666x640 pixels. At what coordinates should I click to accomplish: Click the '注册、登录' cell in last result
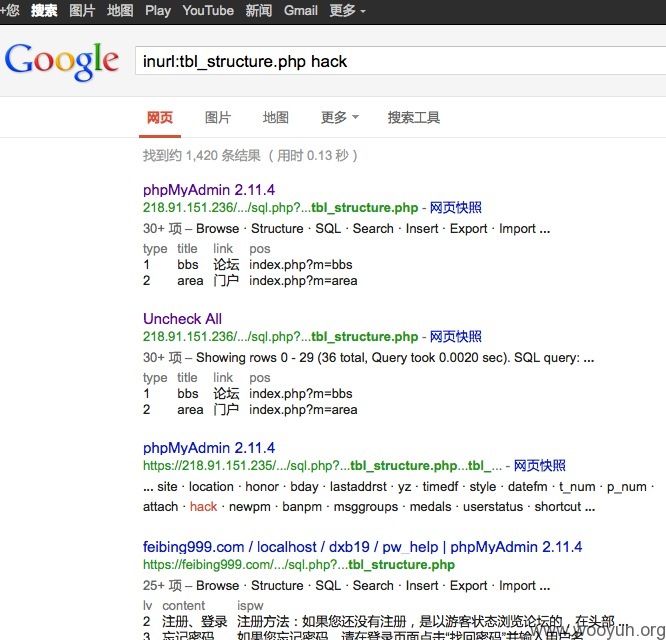(195, 622)
